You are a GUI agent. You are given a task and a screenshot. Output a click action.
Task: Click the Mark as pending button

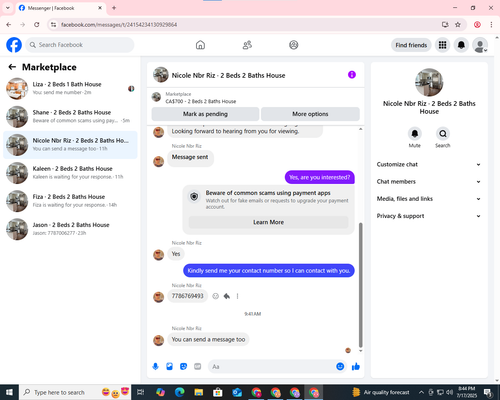point(205,114)
